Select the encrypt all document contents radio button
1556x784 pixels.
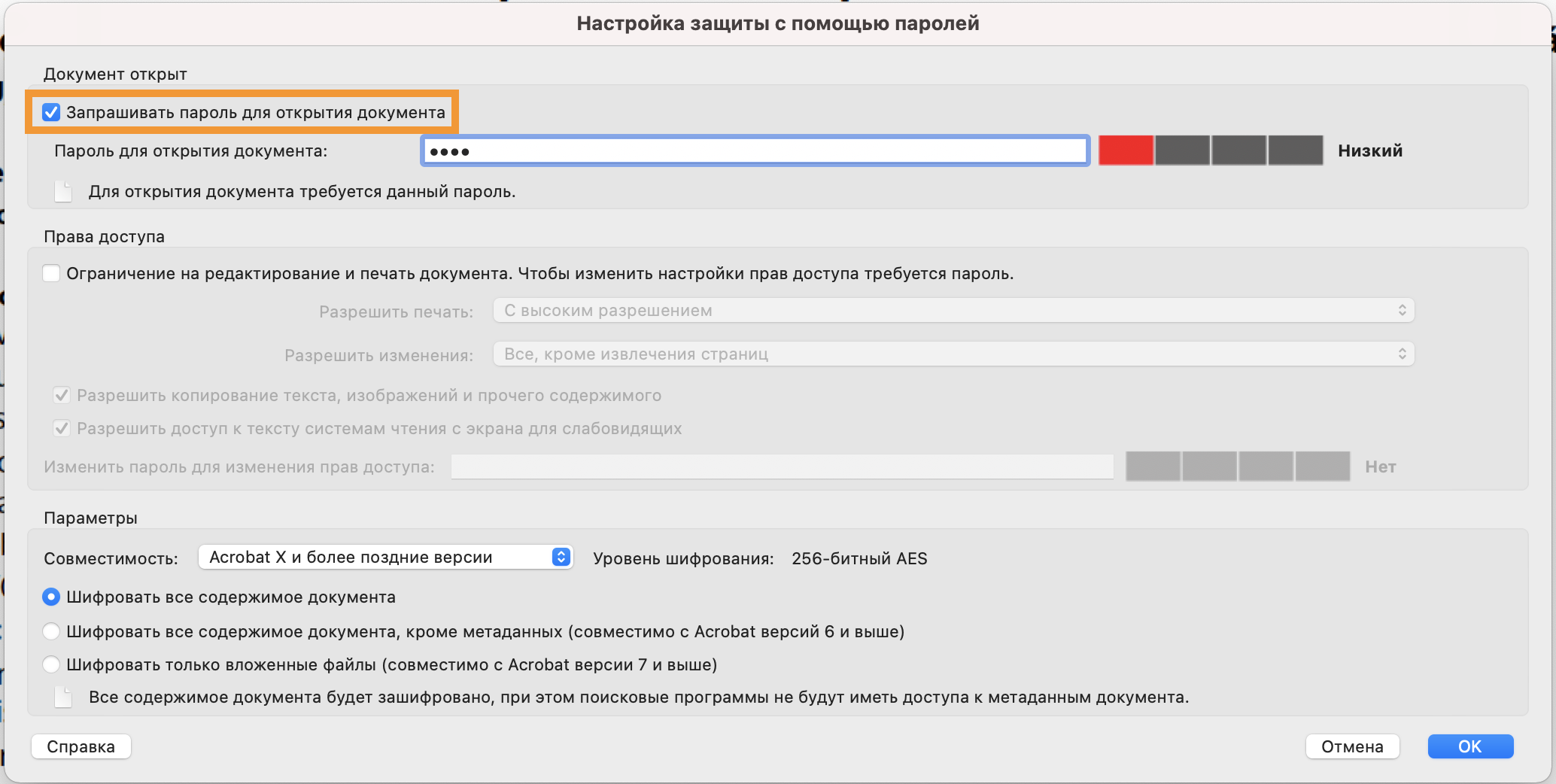[x=51, y=597]
